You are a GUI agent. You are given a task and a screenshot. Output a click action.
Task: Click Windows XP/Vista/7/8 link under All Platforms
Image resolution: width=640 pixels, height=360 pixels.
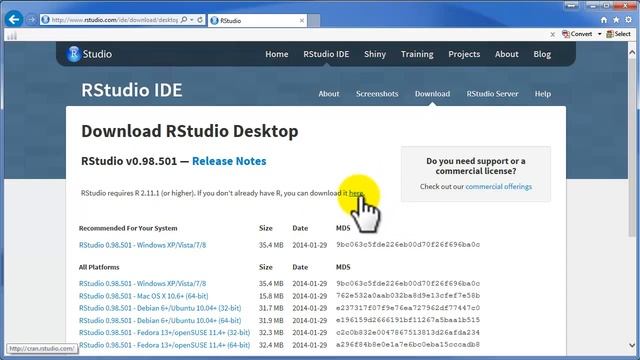pyautogui.click(x=142, y=283)
